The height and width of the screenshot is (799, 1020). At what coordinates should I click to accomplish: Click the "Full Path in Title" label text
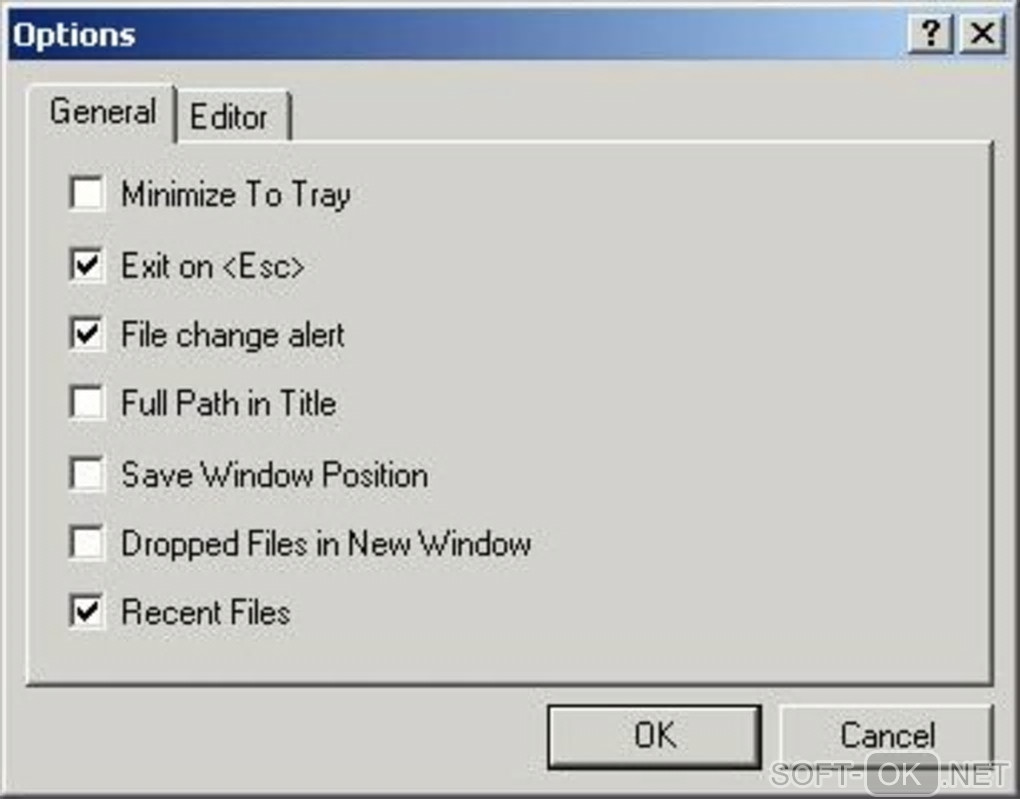229,403
